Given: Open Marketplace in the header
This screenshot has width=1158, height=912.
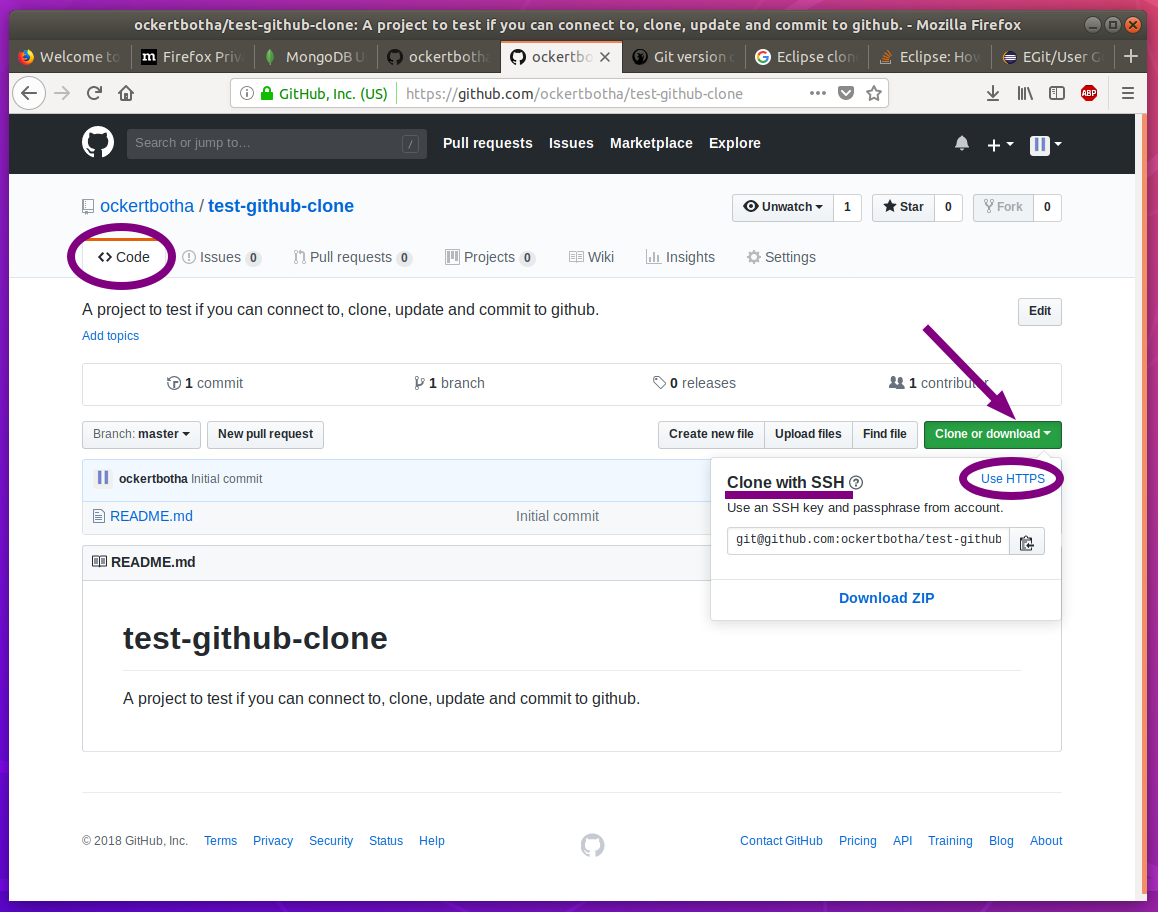Looking at the screenshot, I should pos(651,143).
